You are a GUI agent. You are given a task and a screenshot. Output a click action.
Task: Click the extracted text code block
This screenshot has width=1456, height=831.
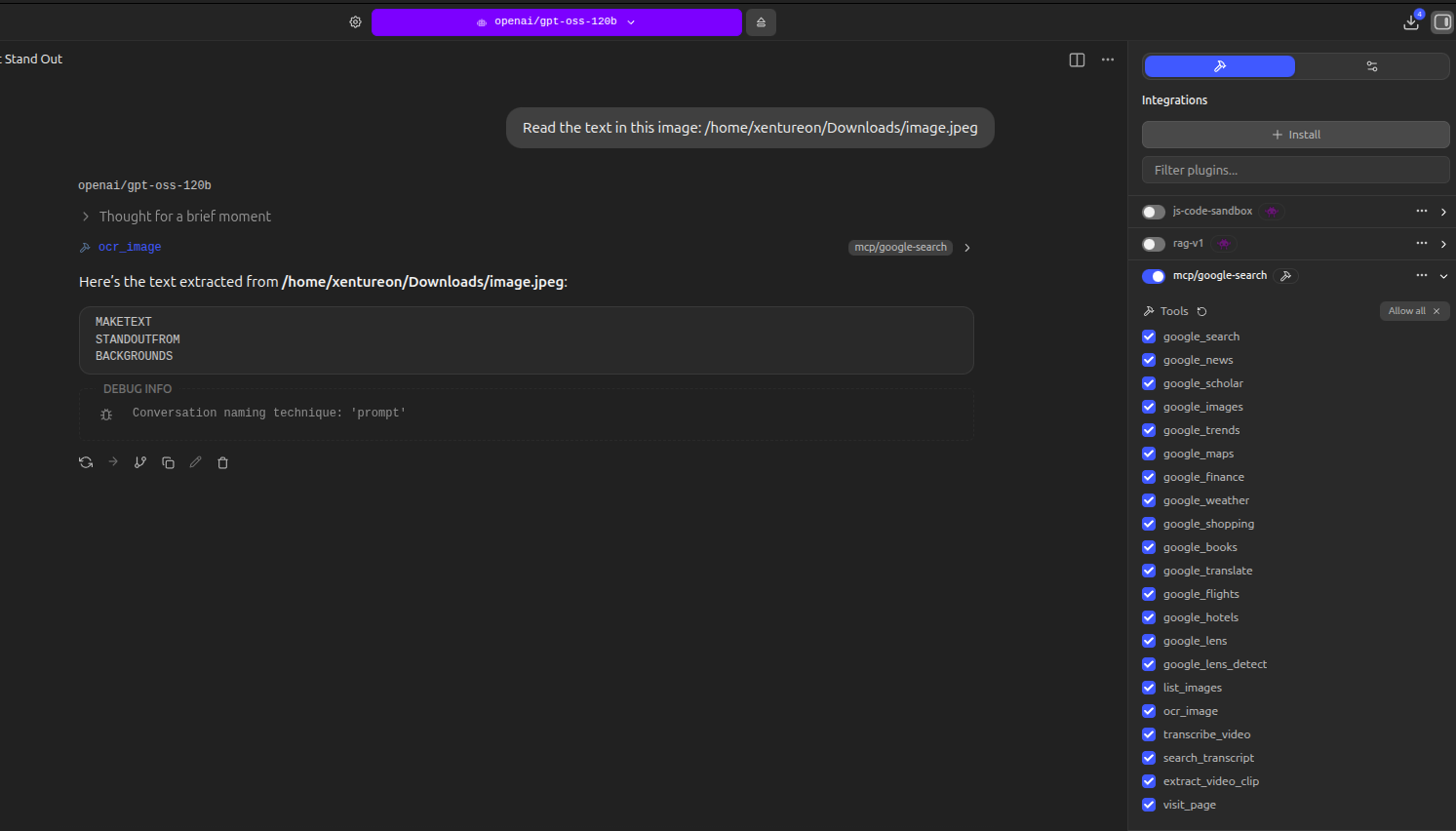(x=527, y=340)
